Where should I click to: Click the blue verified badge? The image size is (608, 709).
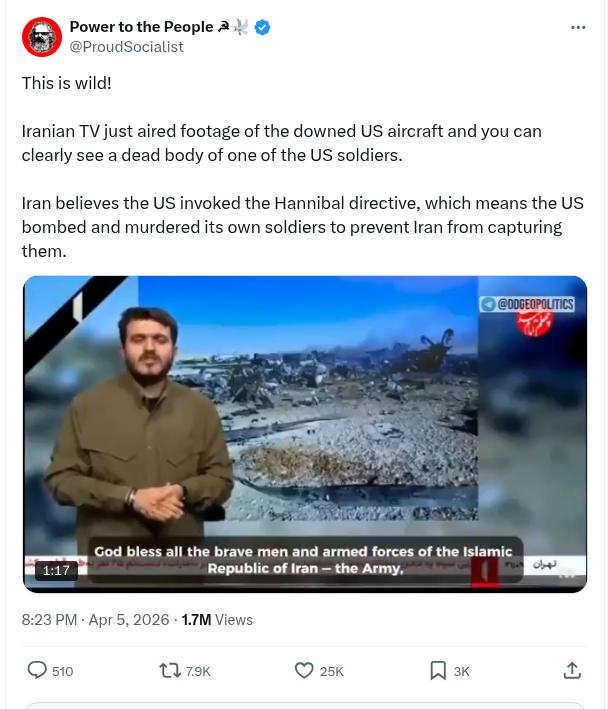(262, 27)
